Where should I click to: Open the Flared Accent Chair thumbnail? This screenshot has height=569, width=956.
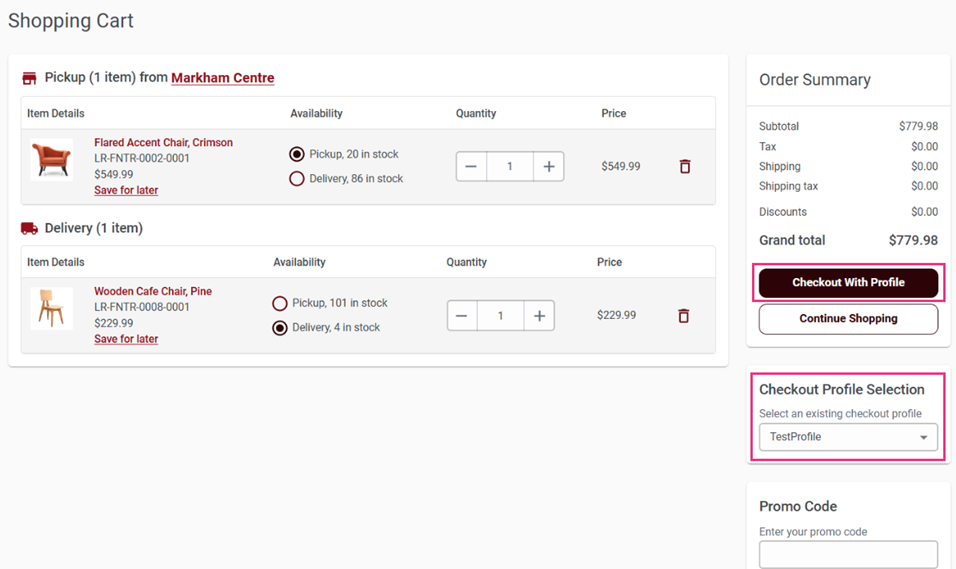tap(51, 160)
